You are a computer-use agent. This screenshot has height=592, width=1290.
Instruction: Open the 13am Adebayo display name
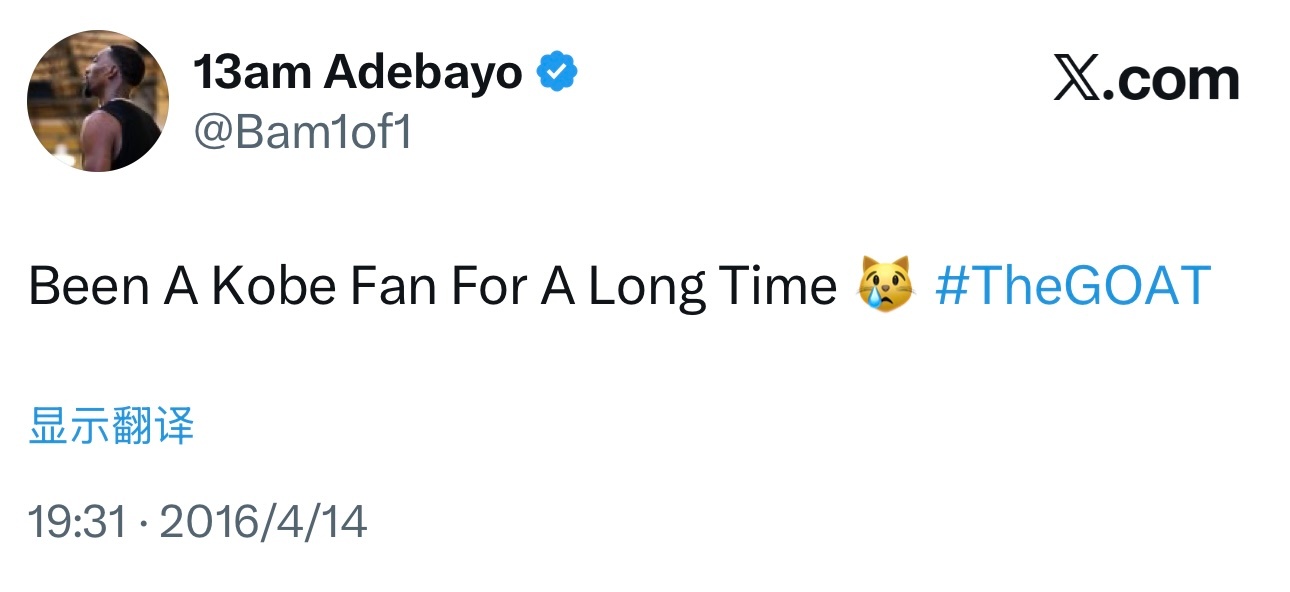[x=357, y=74]
